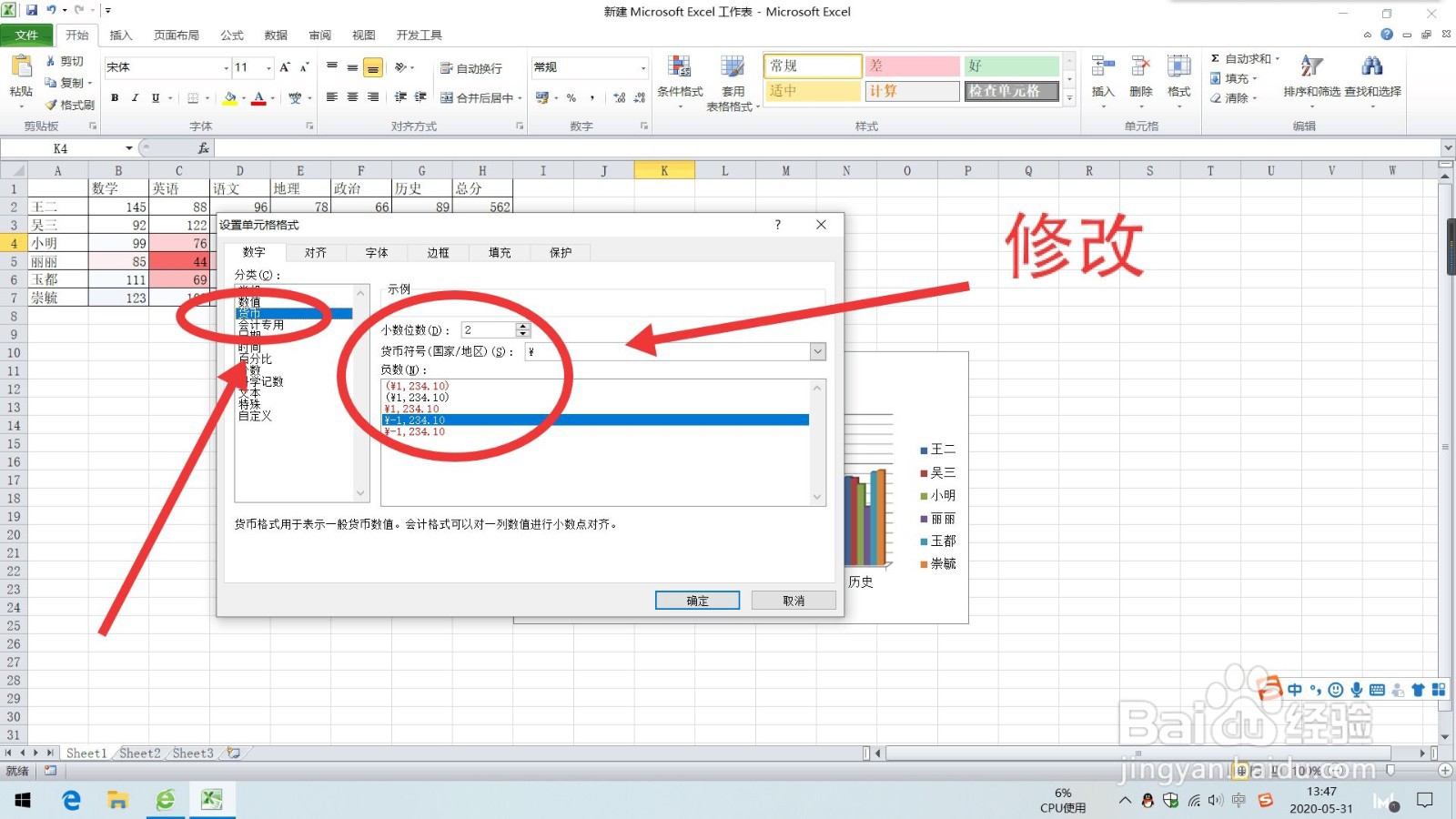
Task: Click the 确定 button to confirm
Action: pos(696,600)
